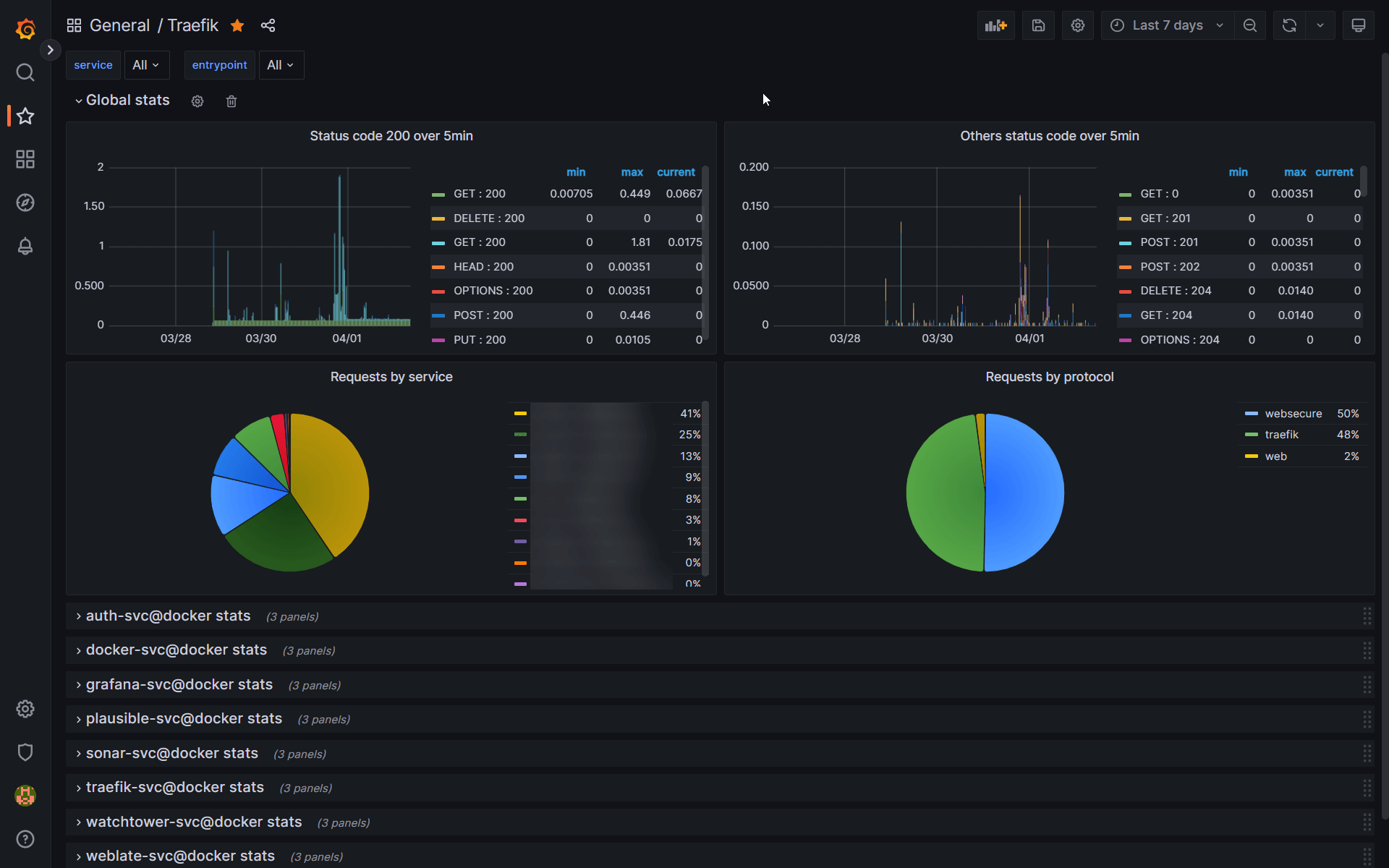
Task: Click the General breadcrumb link
Action: [x=119, y=25]
